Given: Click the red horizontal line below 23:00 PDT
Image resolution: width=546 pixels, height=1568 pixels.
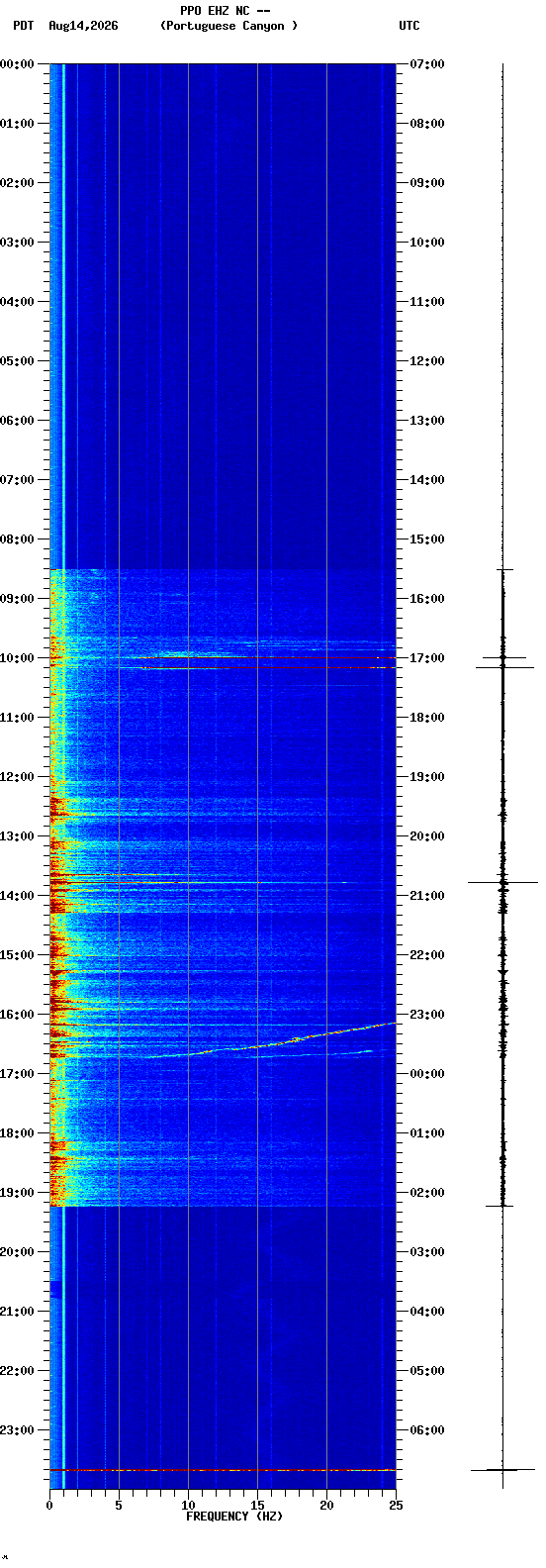Looking at the screenshot, I should (223, 1470).
